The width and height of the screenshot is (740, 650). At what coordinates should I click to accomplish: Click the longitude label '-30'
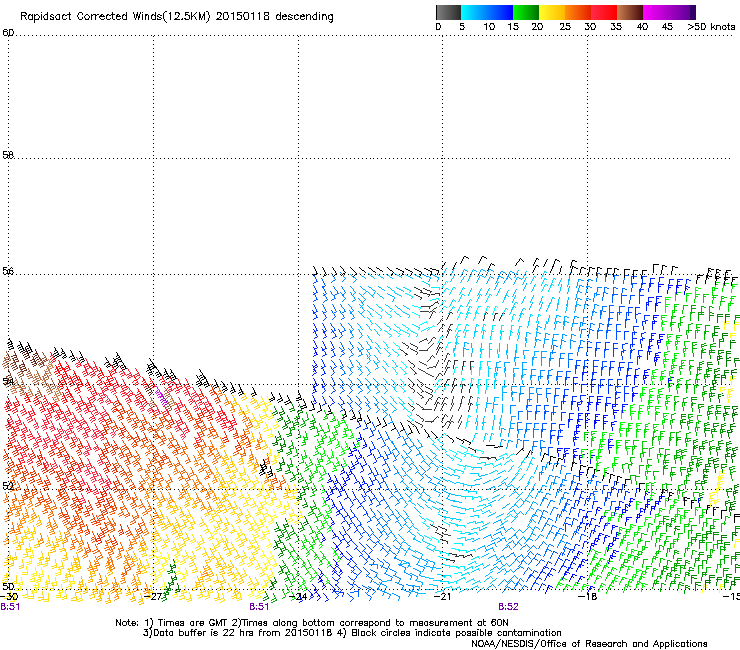[x=9, y=597]
